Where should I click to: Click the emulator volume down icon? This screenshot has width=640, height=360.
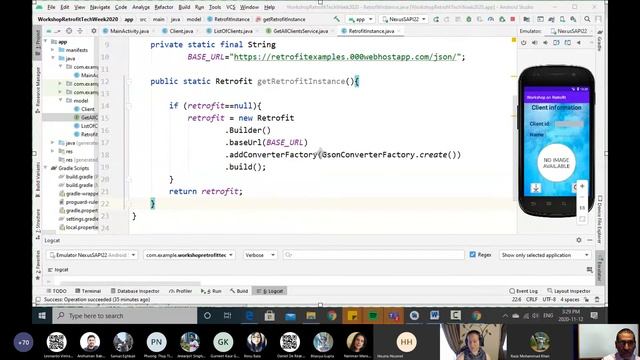545,42
